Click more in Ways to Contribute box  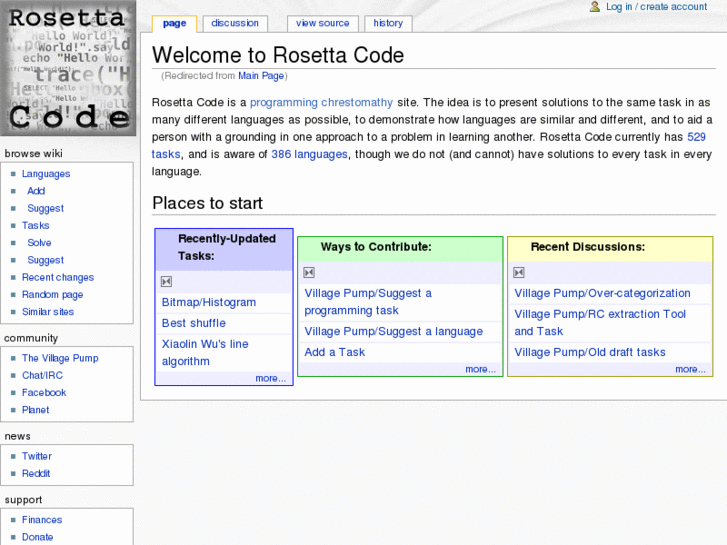(480, 369)
